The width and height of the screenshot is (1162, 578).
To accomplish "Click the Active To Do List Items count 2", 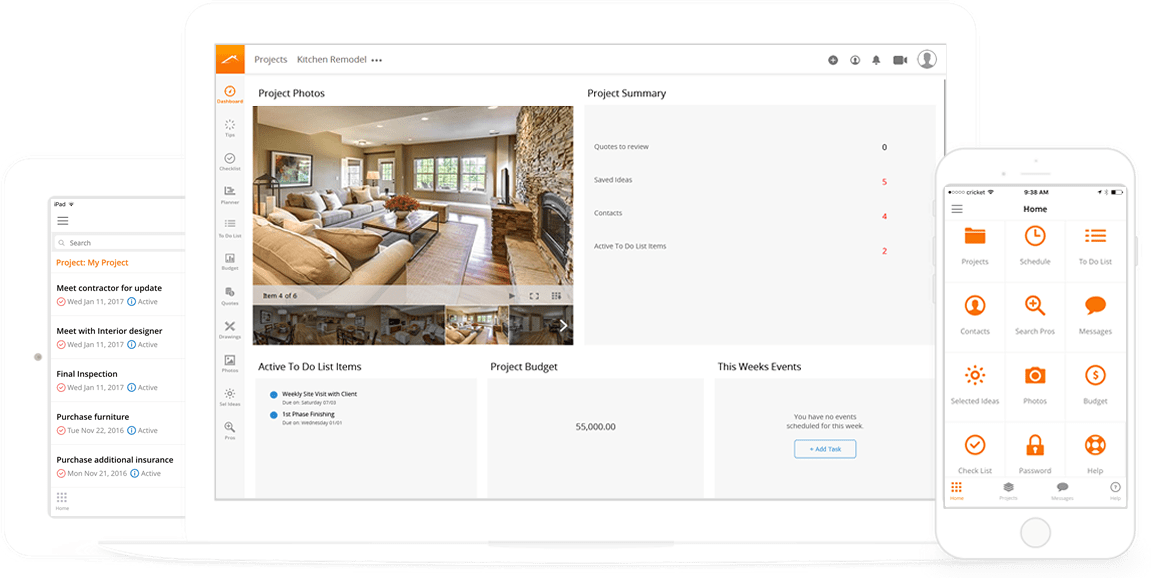I will click(884, 251).
